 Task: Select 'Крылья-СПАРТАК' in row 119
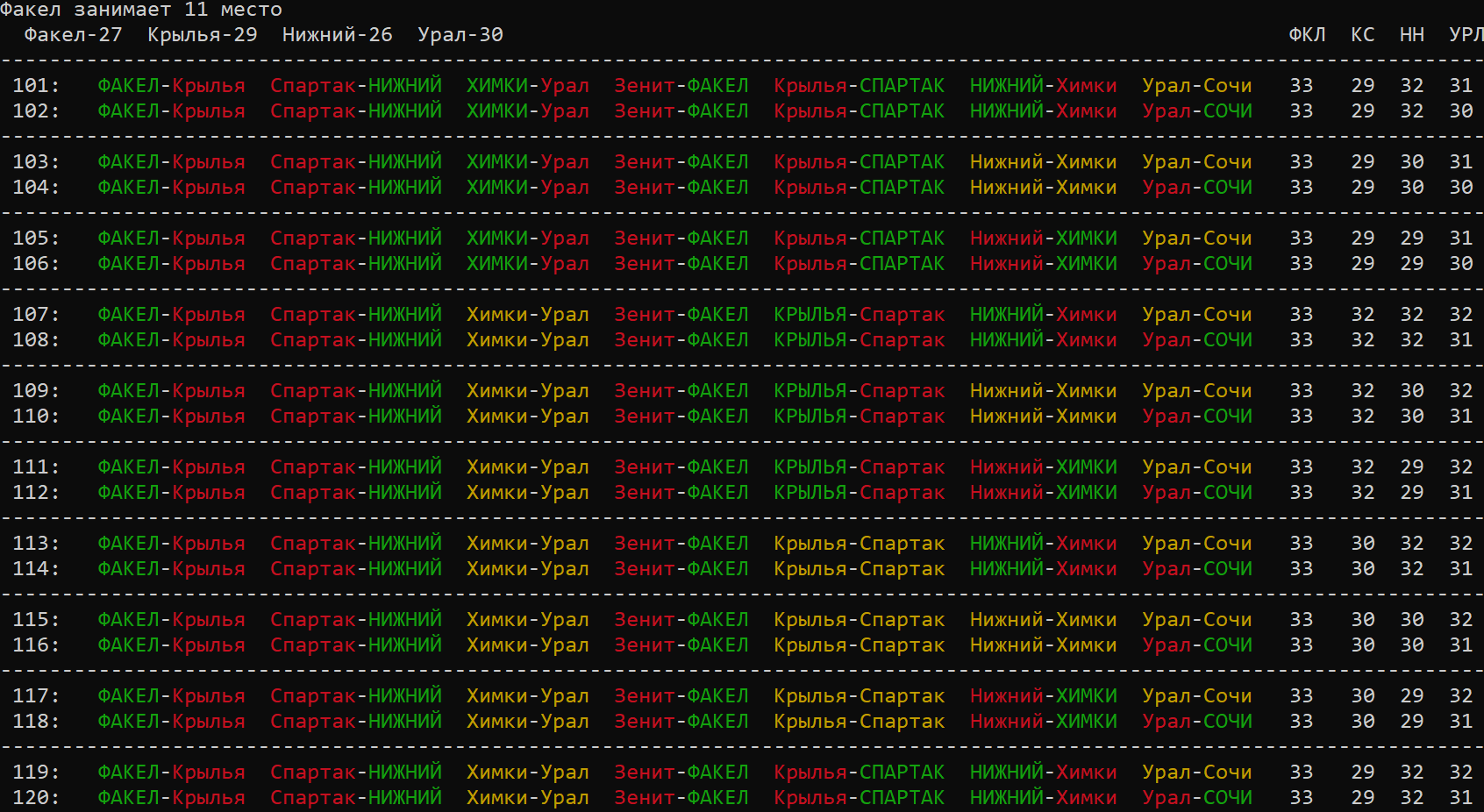[x=860, y=773]
